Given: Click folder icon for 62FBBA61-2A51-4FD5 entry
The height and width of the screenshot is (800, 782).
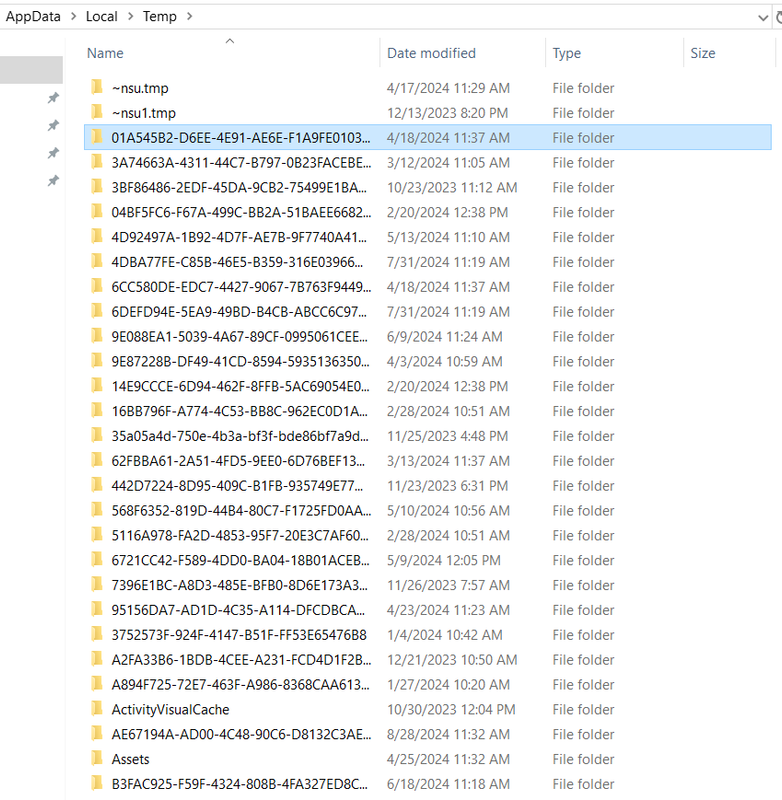Looking at the screenshot, I should coord(97,461).
